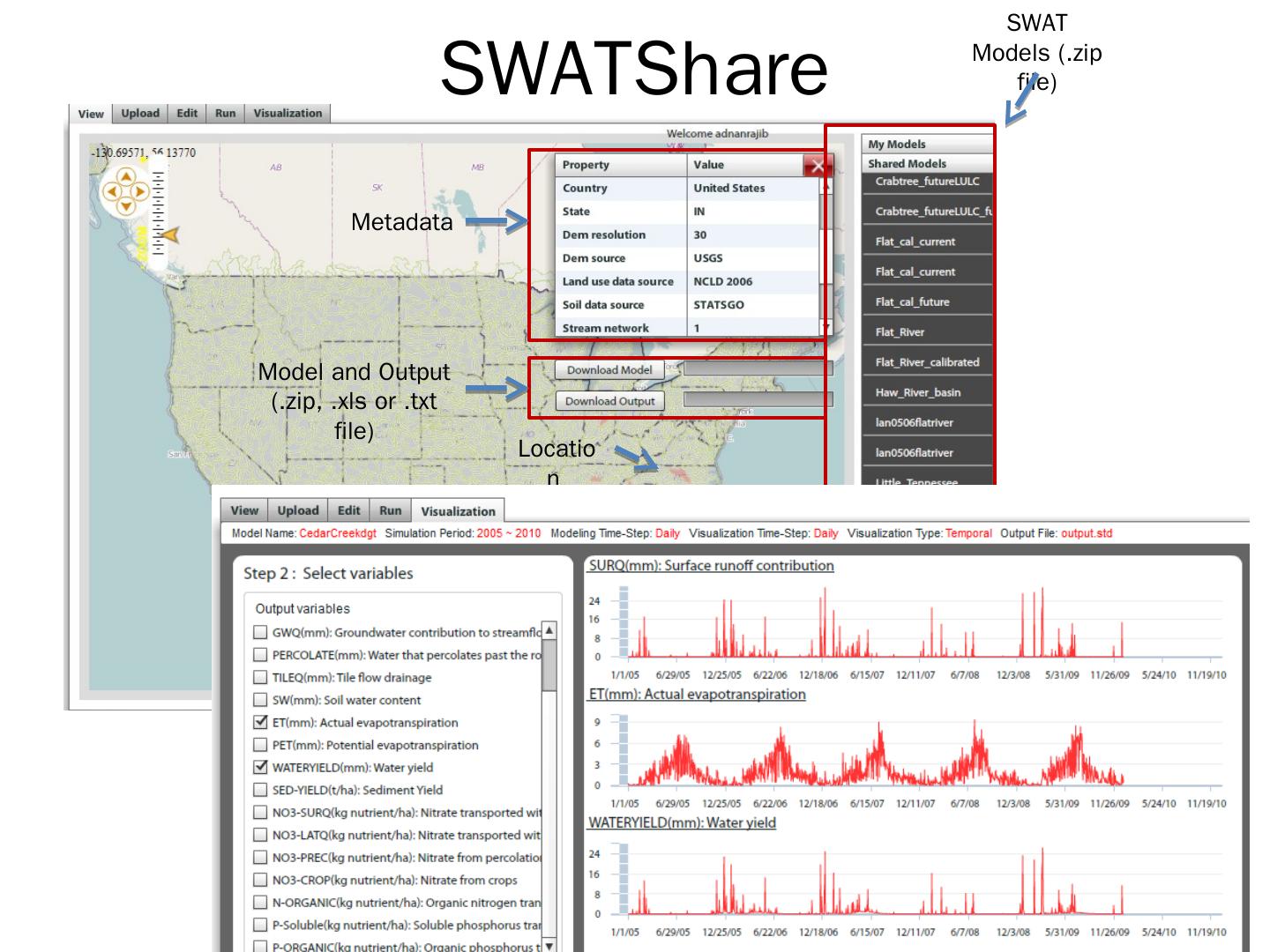Enable the SW soil water content variable
This screenshot has height=952, width=1270.
pos(260,700)
